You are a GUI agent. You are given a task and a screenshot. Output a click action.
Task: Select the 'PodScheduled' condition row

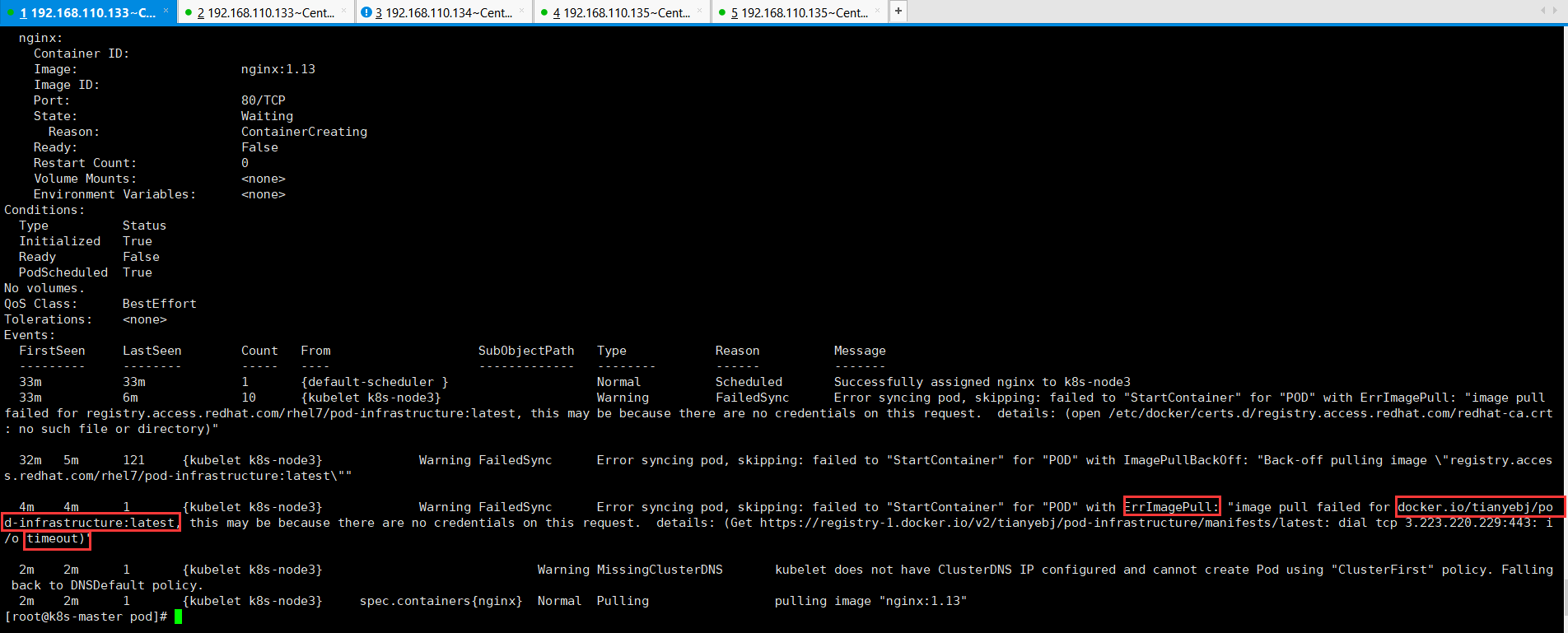86,272
